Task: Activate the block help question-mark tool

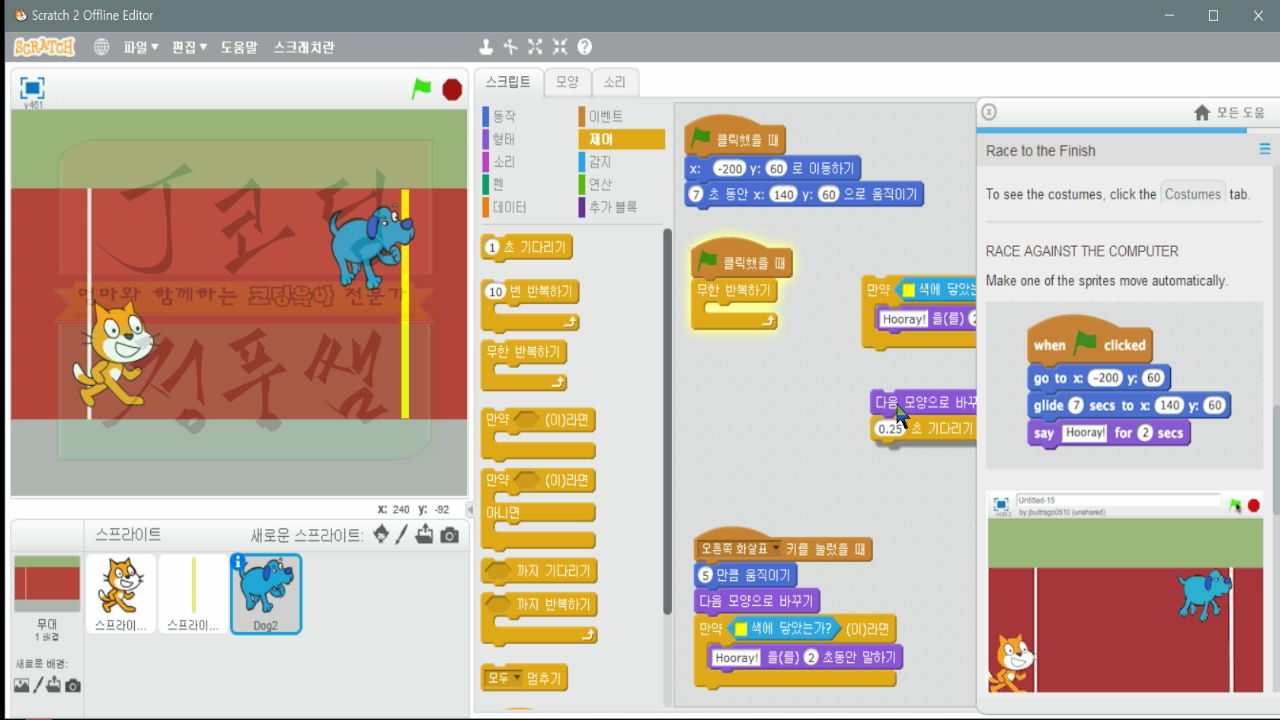Action: [585, 47]
